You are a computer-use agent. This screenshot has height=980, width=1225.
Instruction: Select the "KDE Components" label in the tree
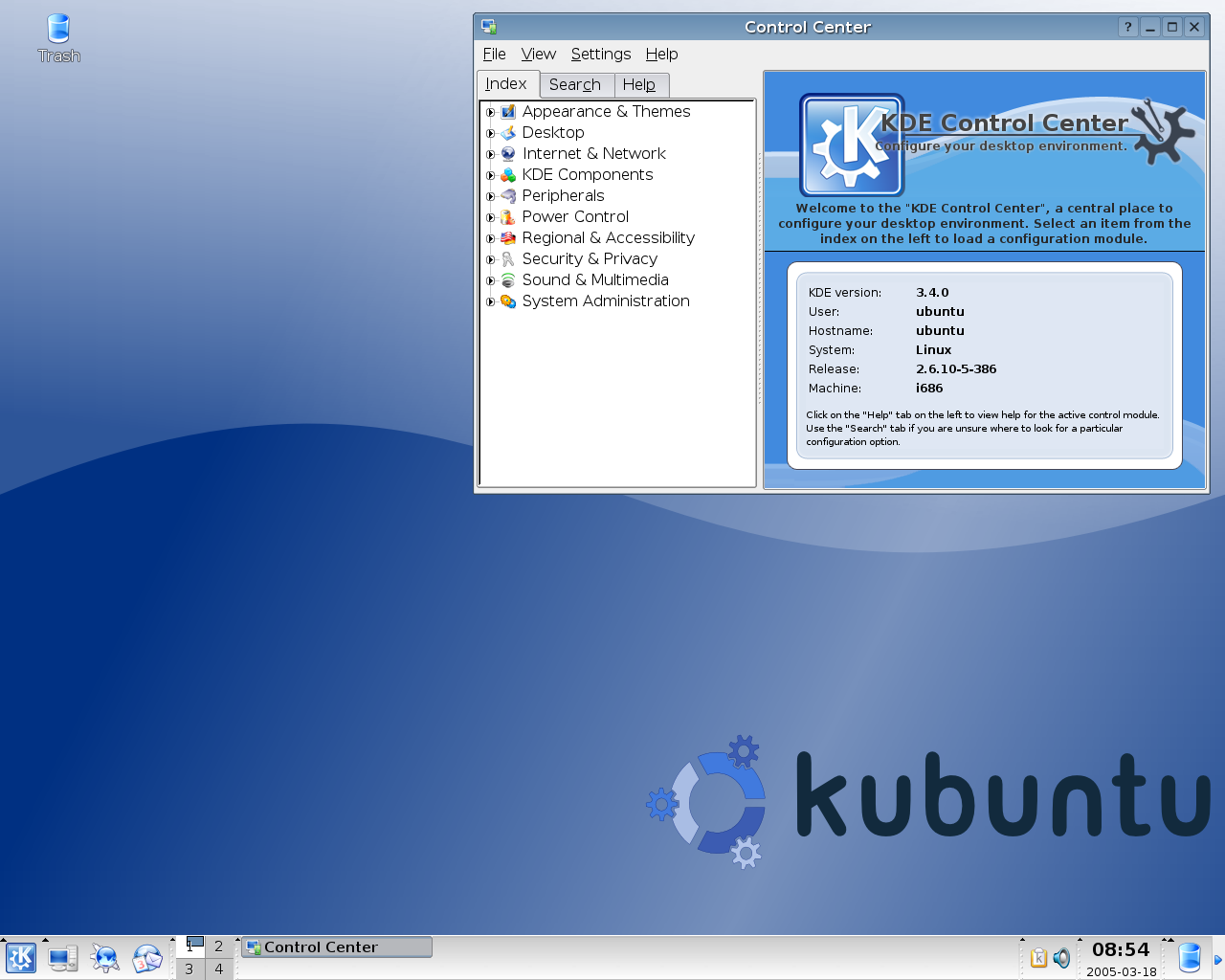pyautogui.click(x=588, y=175)
